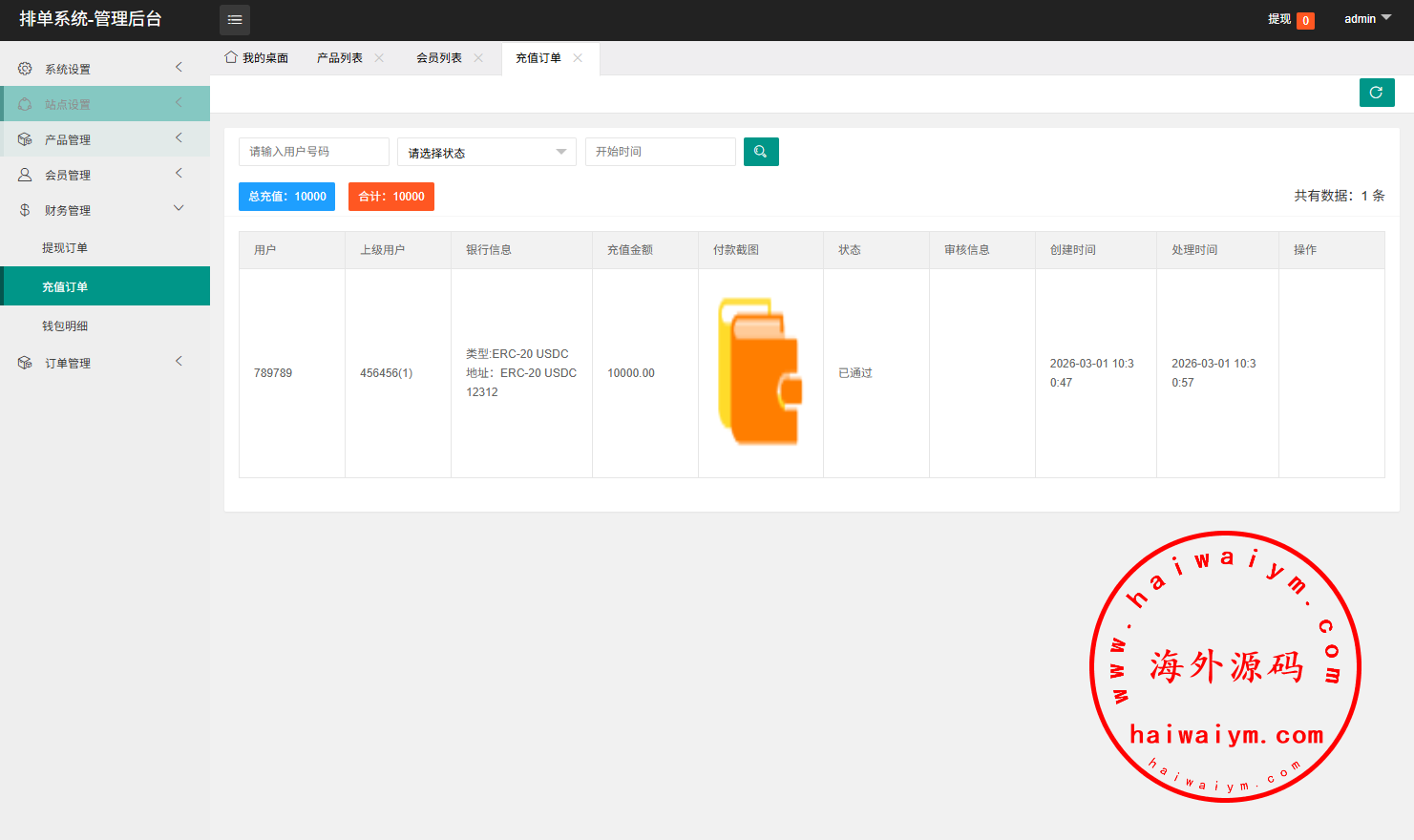Open 提现订单 in the sidebar
The image size is (1414, 840).
click(65, 248)
